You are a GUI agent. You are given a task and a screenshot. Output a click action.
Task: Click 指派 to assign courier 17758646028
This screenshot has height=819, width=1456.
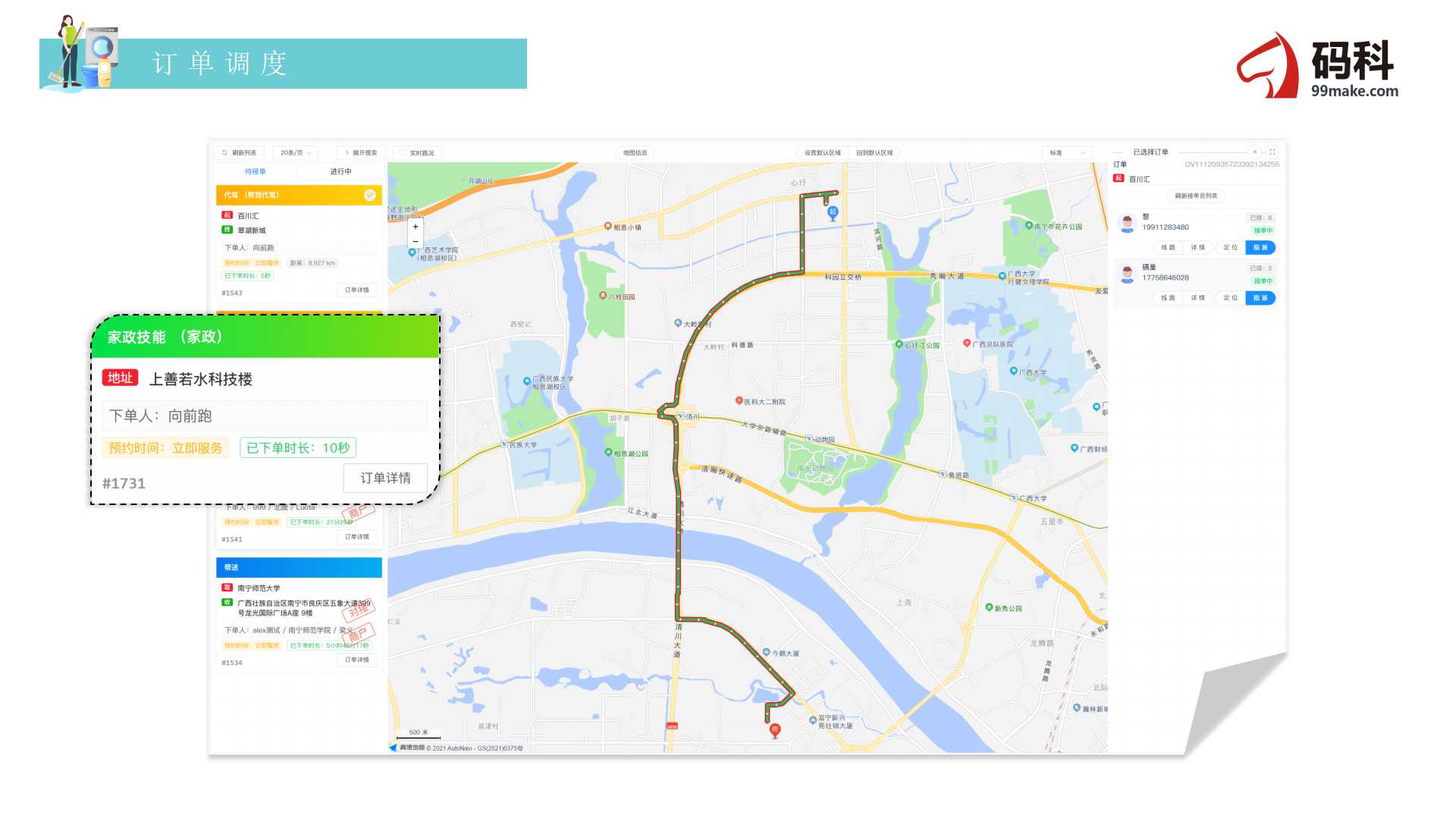(1260, 298)
